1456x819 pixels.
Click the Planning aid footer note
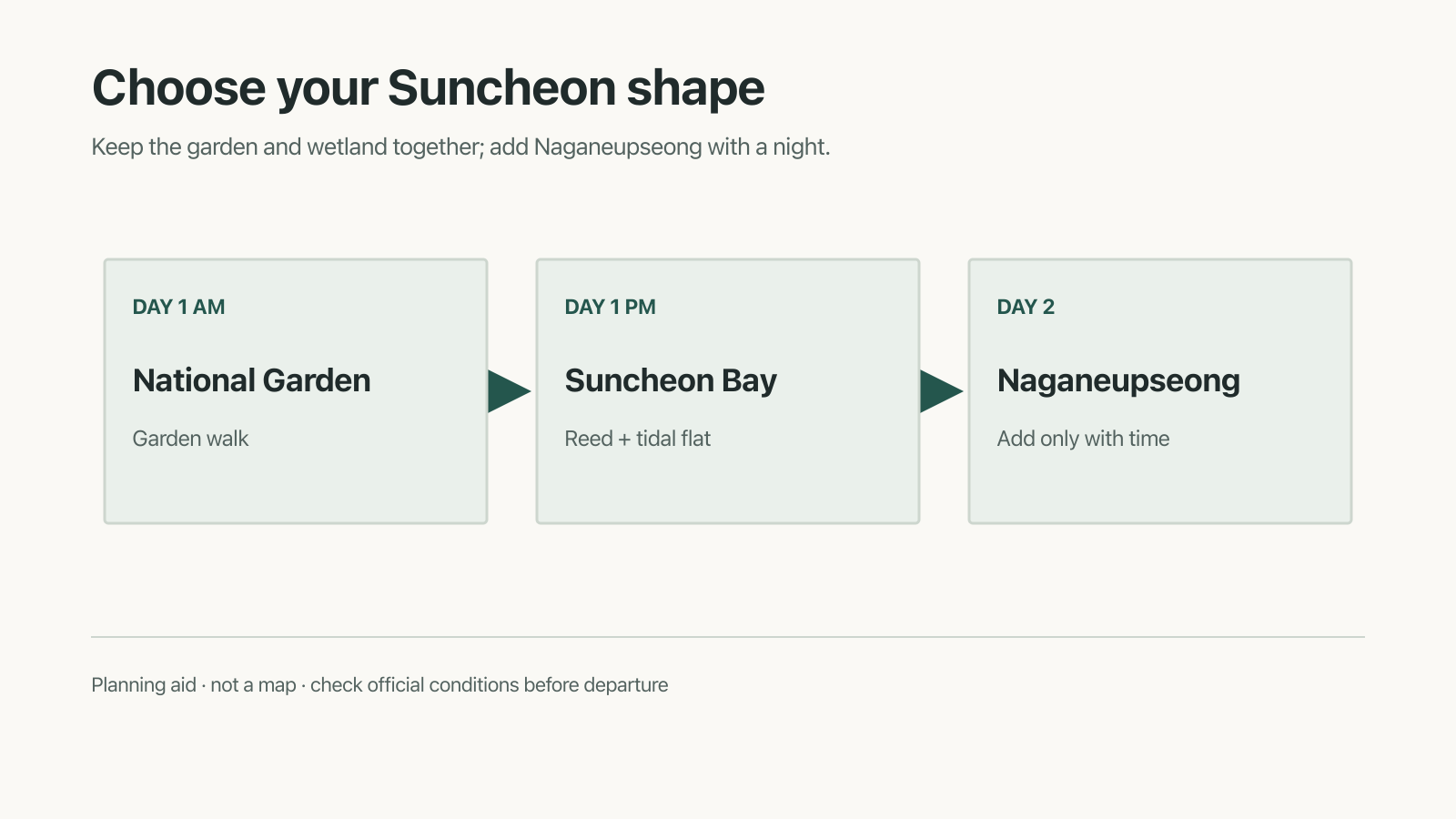[379, 685]
